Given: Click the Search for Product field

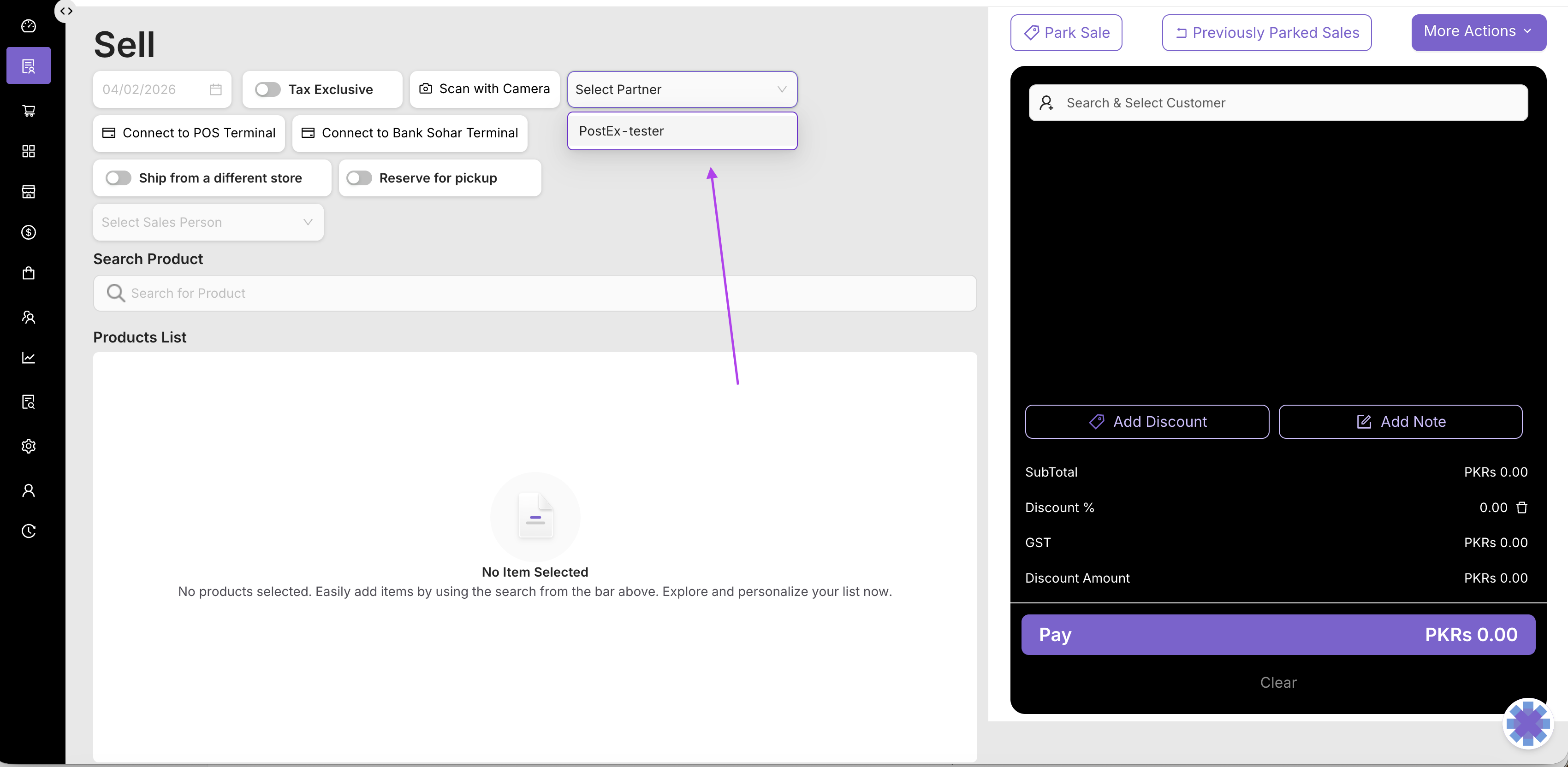Looking at the screenshot, I should 535,293.
